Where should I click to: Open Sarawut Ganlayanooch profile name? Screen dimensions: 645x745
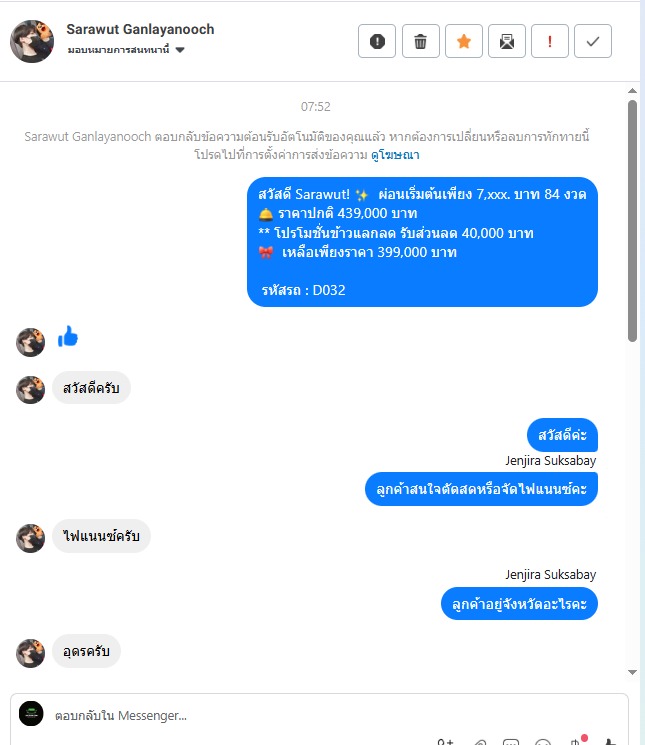pyautogui.click(x=140, y=29)
